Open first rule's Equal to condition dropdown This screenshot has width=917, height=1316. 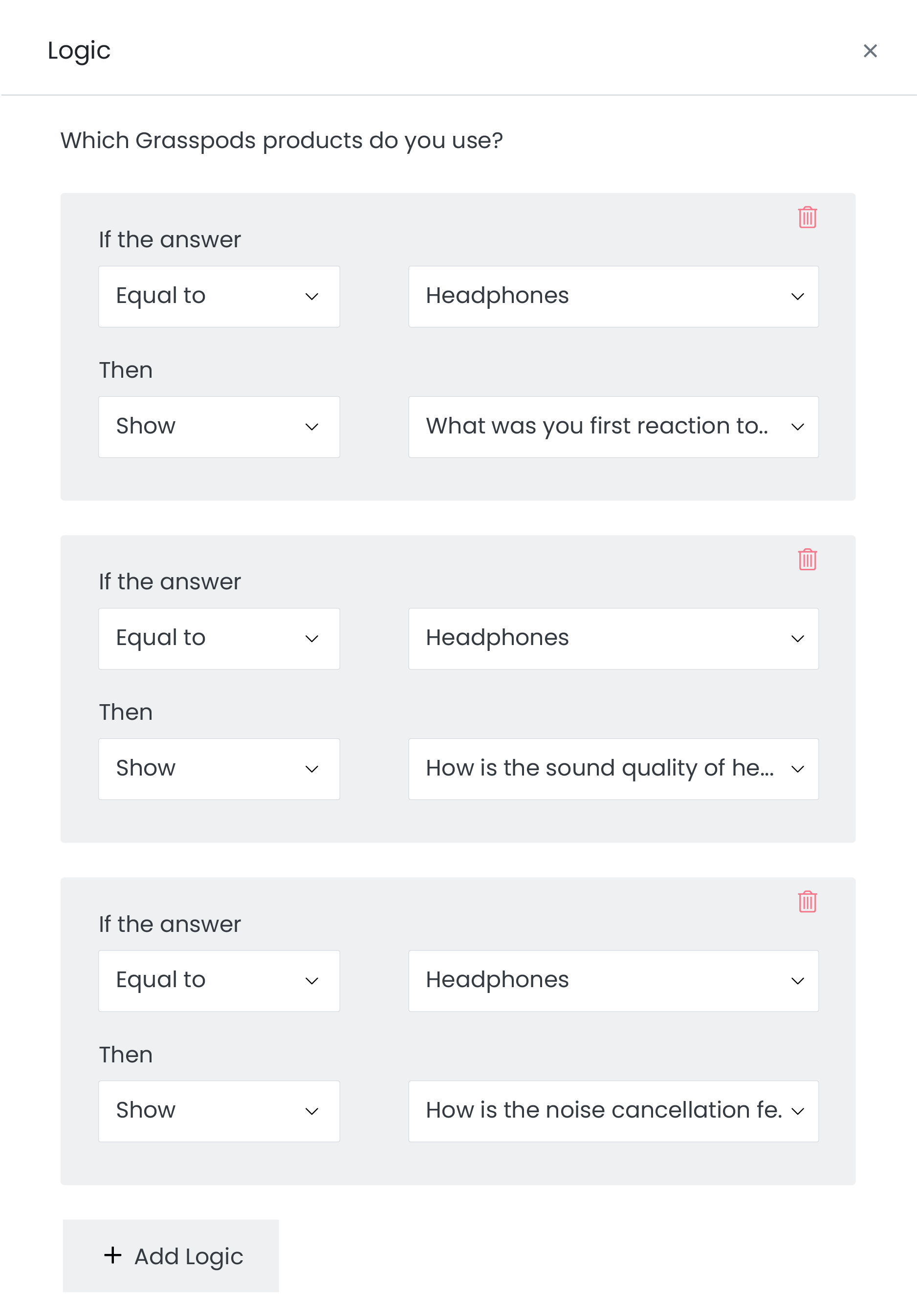click(218, 296)
